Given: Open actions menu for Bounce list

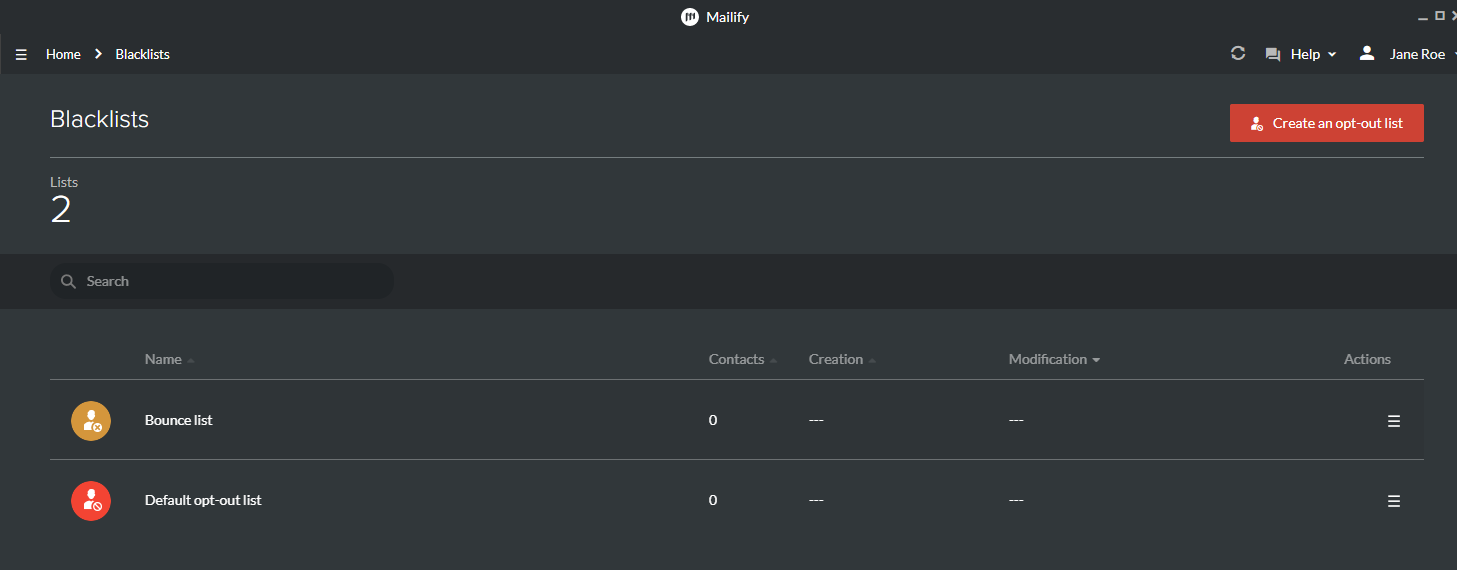Looking at the screenshot, I should click(x=1394, y=421).
